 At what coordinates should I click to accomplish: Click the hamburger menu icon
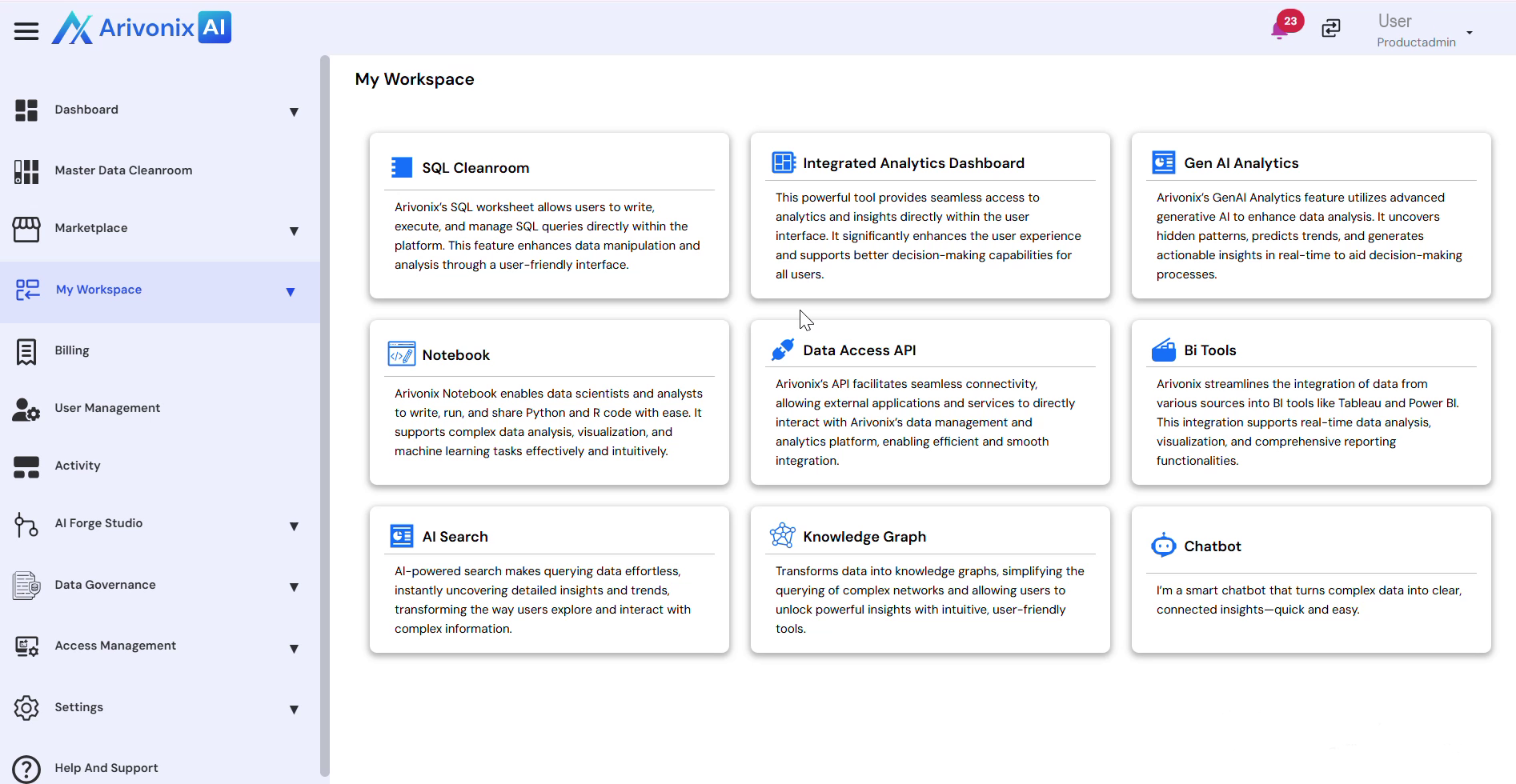tap(26, 31)
